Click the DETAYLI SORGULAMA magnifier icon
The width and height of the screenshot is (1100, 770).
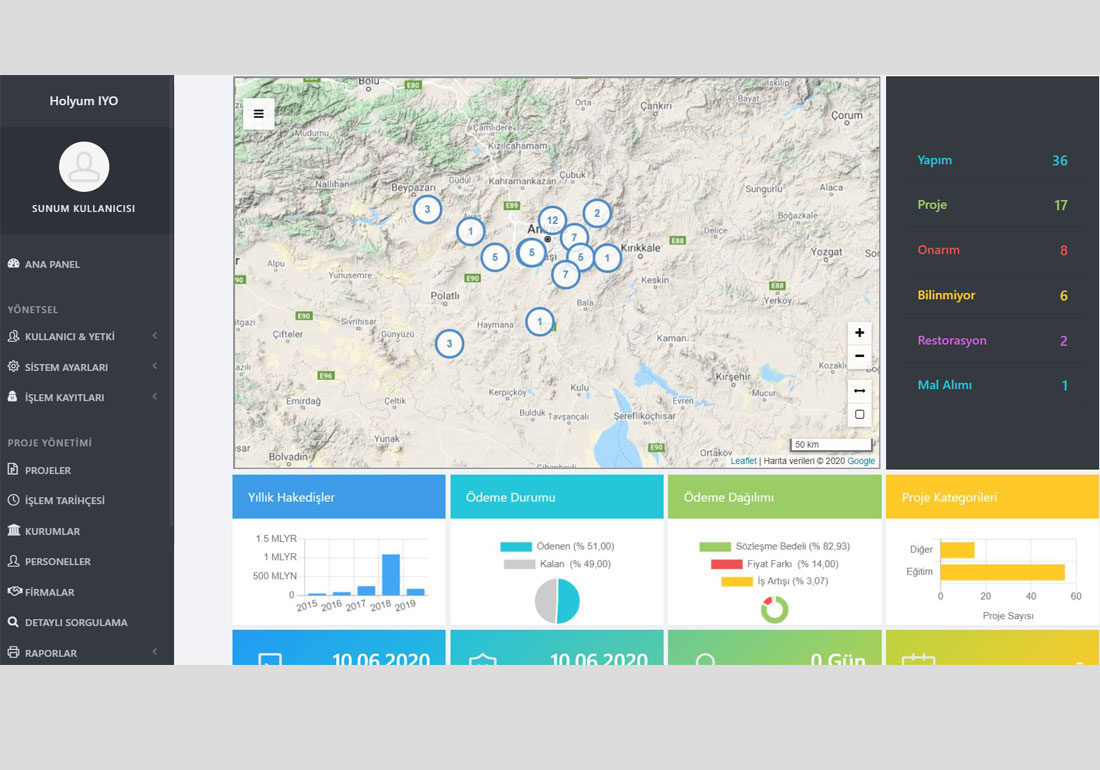tap(13, 622)
